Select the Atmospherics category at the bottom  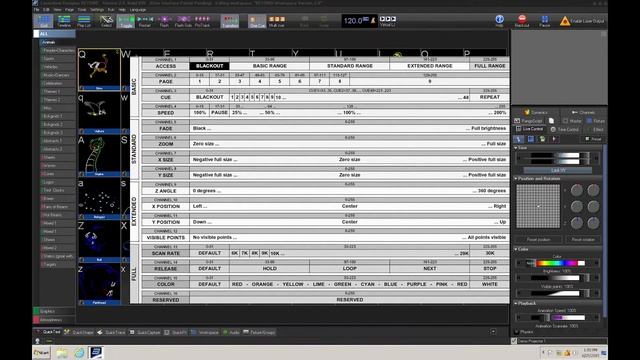54,320
